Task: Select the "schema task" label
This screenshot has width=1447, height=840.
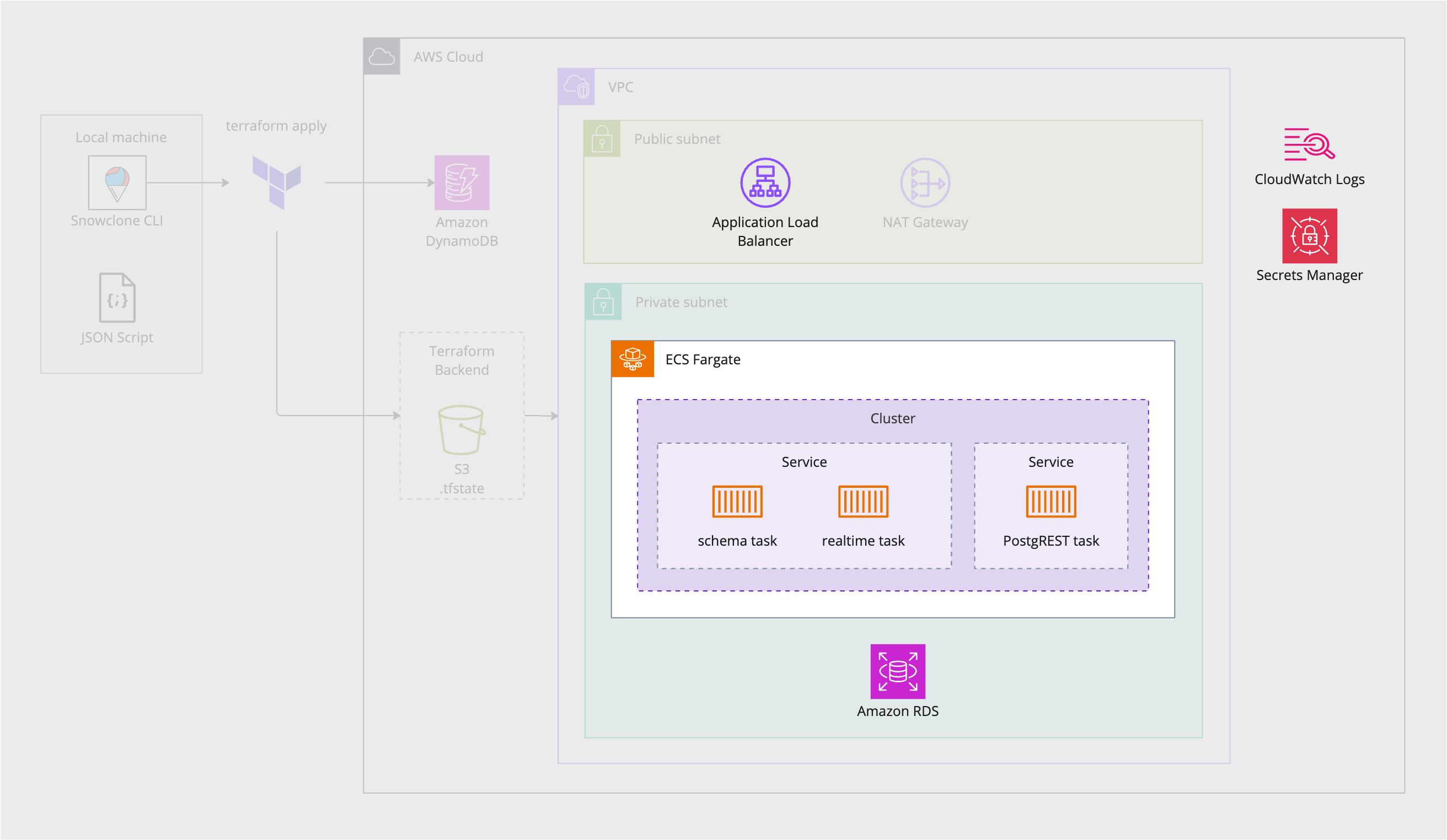Action: [x=737, y=541]
